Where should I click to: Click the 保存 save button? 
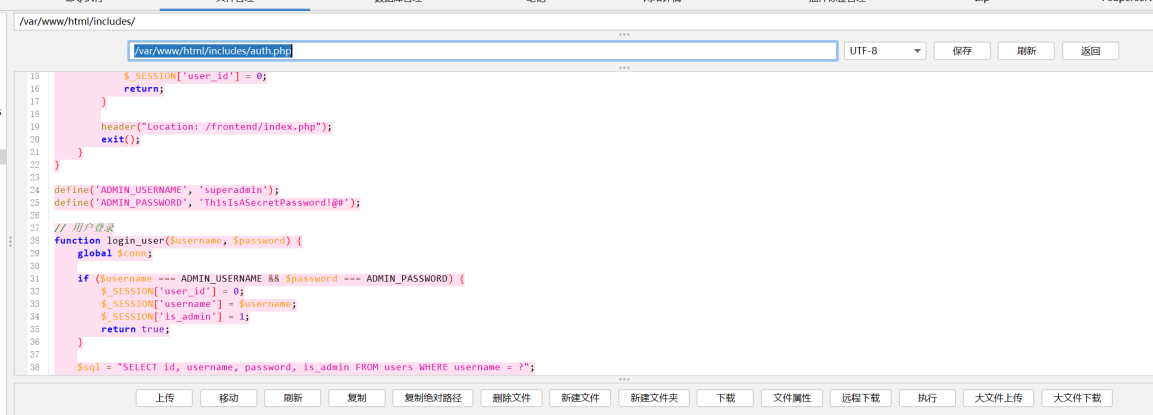tap(962, 51)
